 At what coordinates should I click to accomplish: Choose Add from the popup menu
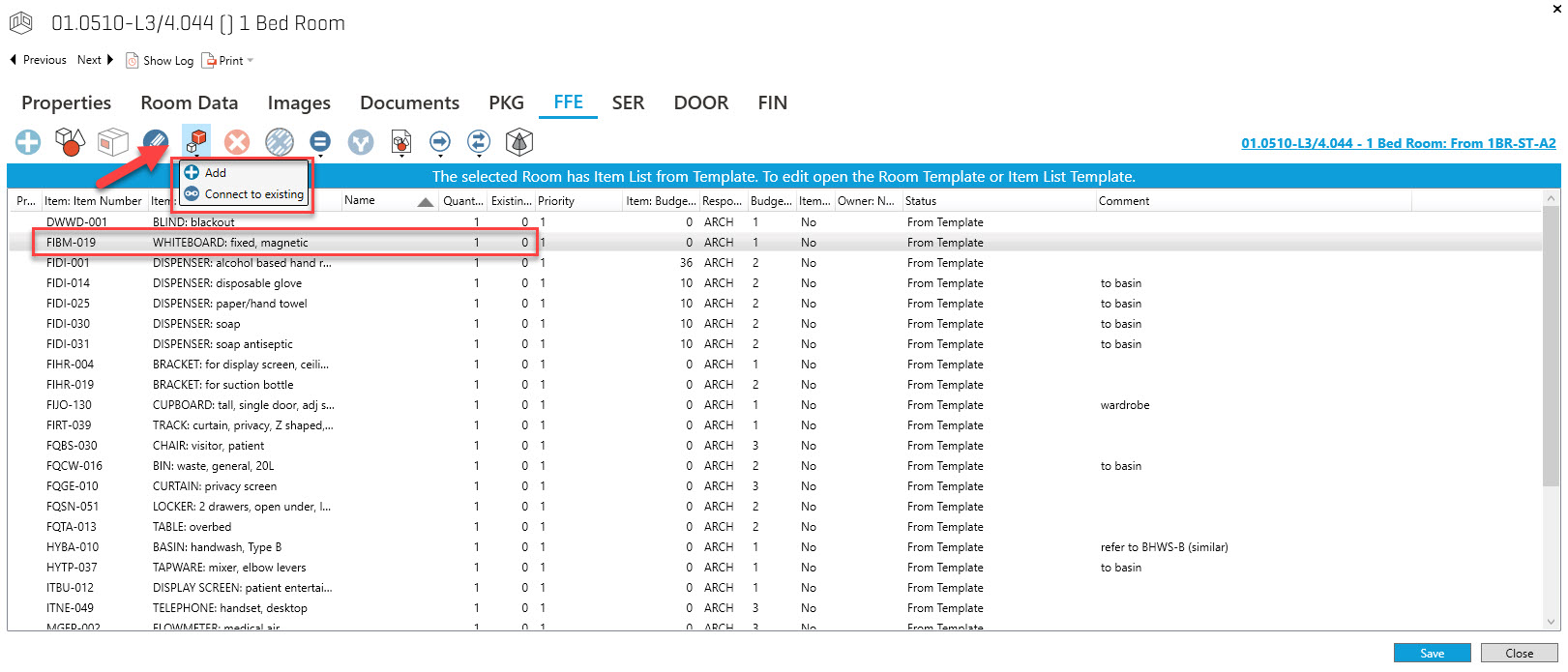tap(215, 173)
